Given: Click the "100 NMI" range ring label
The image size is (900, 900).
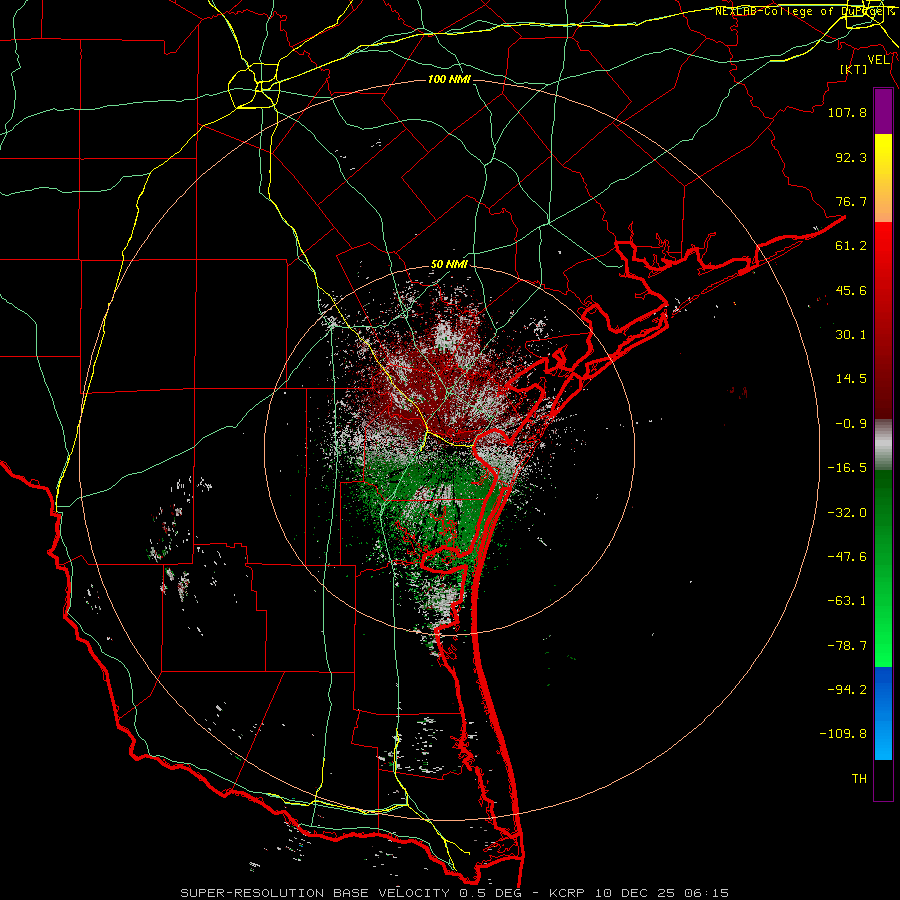Looking at the screenshot, I should tap(449, 79).
